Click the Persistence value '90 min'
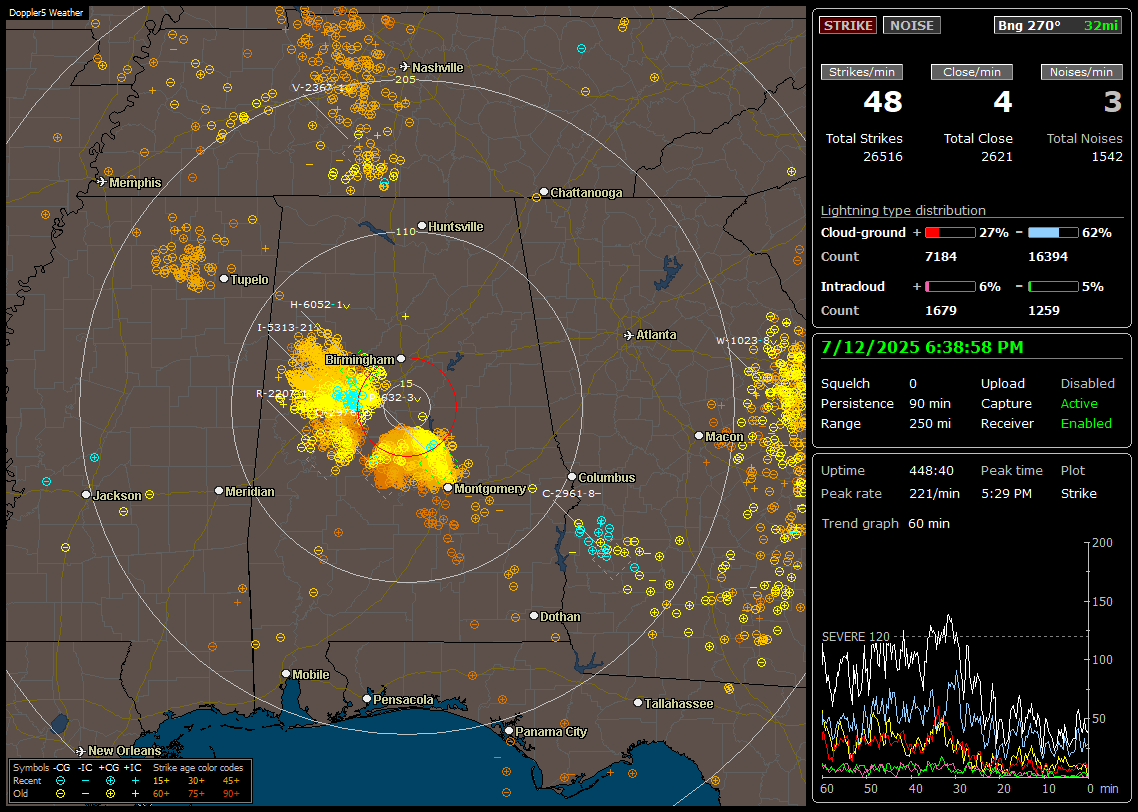The image size is (1138, 812). click(x=930, y=403)
